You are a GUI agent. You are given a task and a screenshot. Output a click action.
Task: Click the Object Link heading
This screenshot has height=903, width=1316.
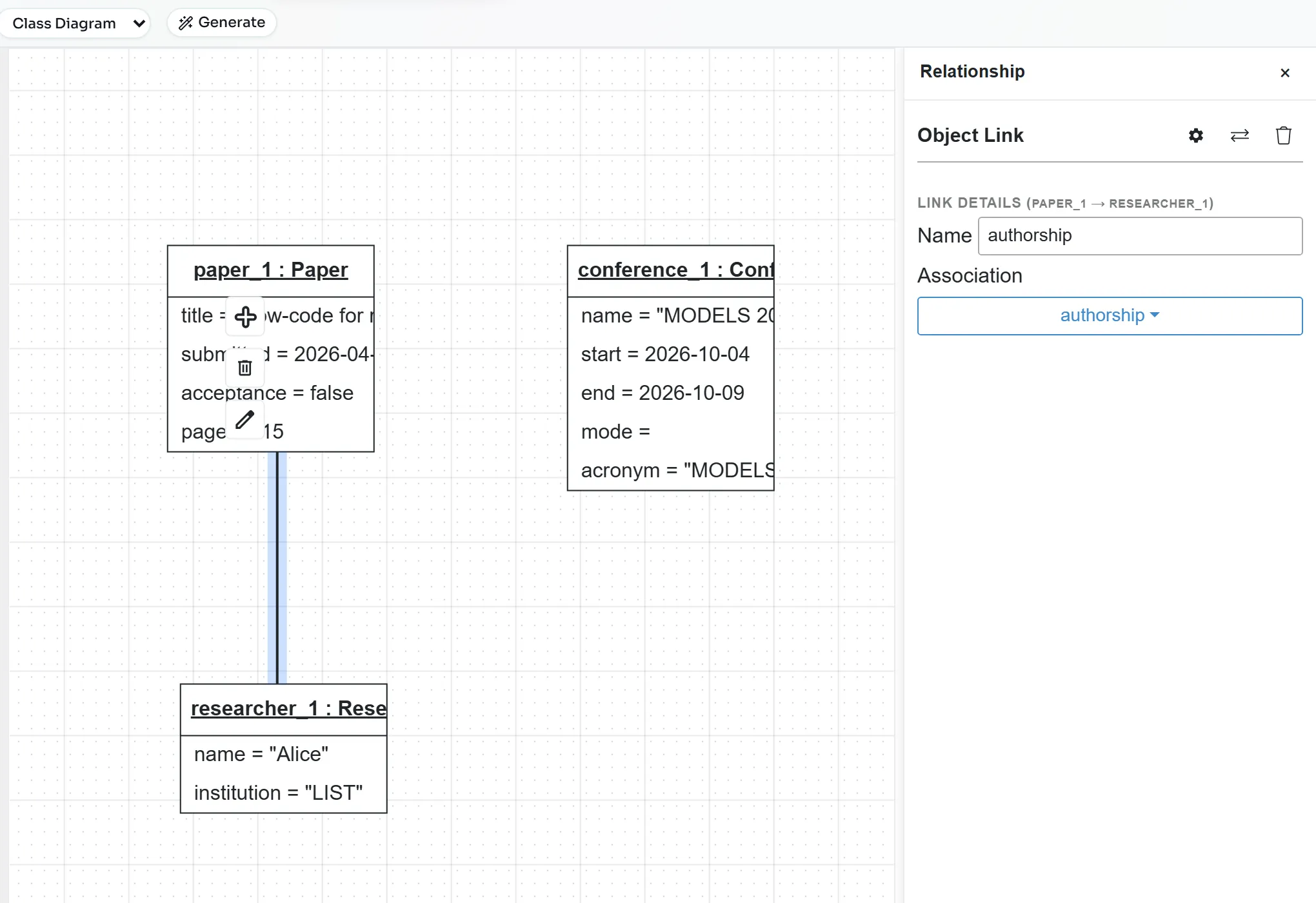[970, 135]
